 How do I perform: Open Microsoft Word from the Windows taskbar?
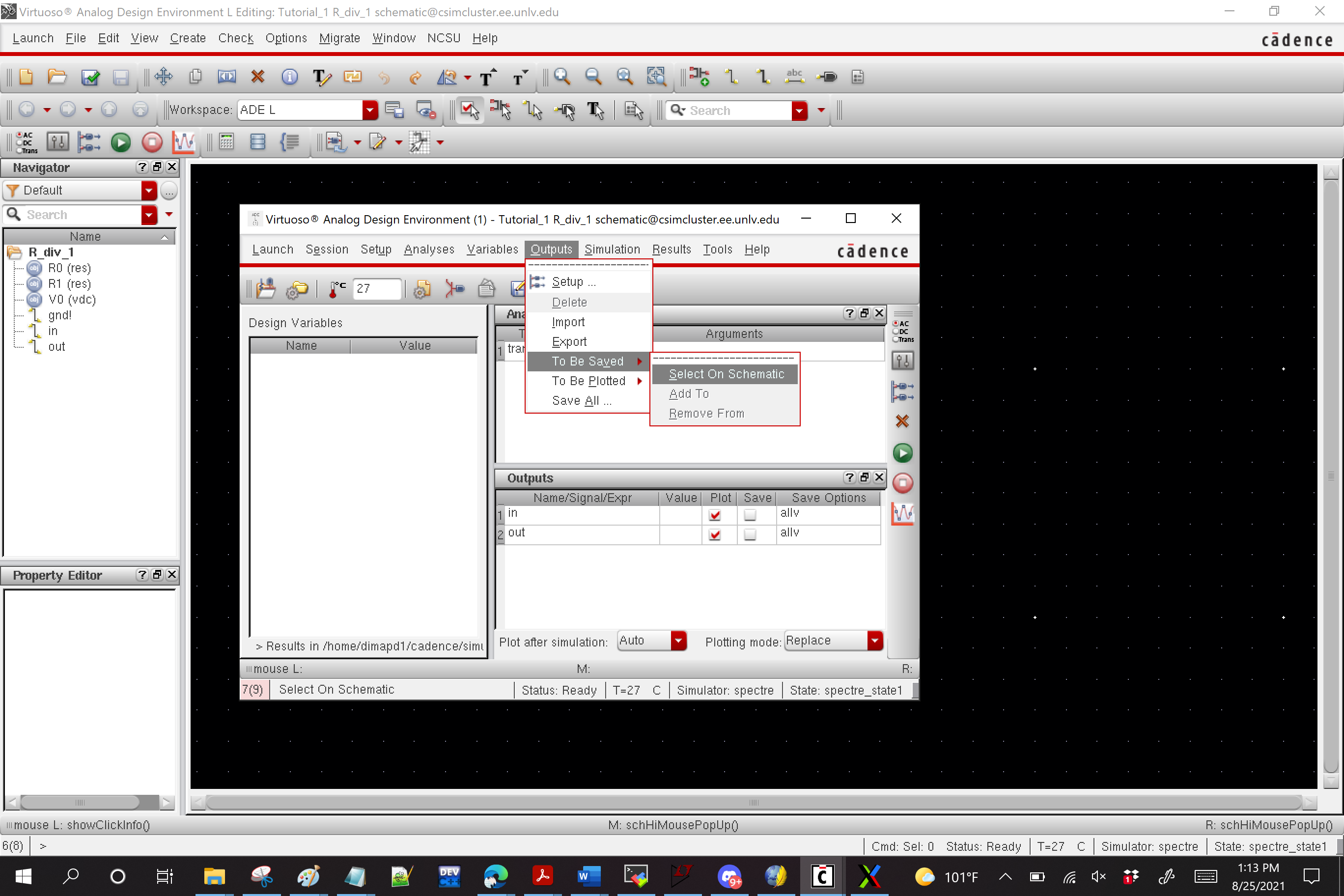pos(588,876)
